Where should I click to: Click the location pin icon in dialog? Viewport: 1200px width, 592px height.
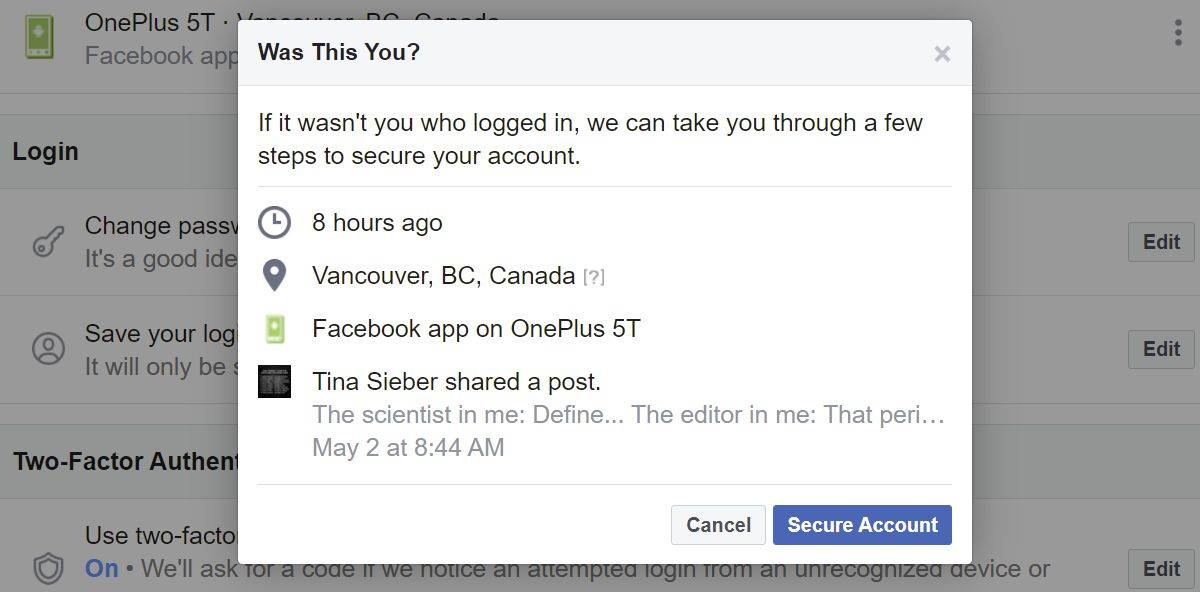click(274, 275)
